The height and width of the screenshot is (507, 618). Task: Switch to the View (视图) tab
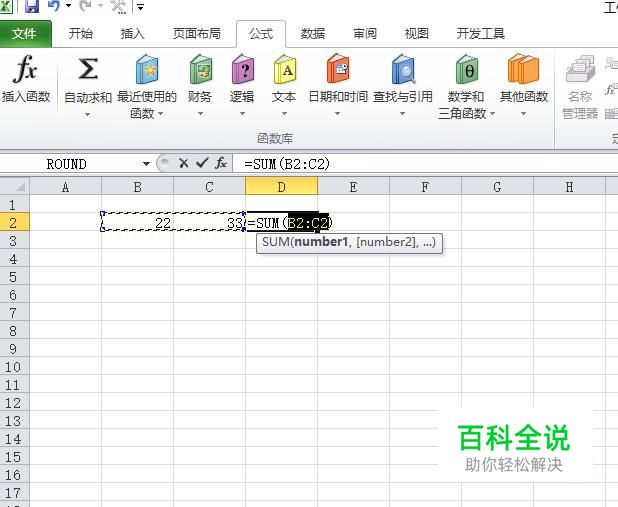417,34
